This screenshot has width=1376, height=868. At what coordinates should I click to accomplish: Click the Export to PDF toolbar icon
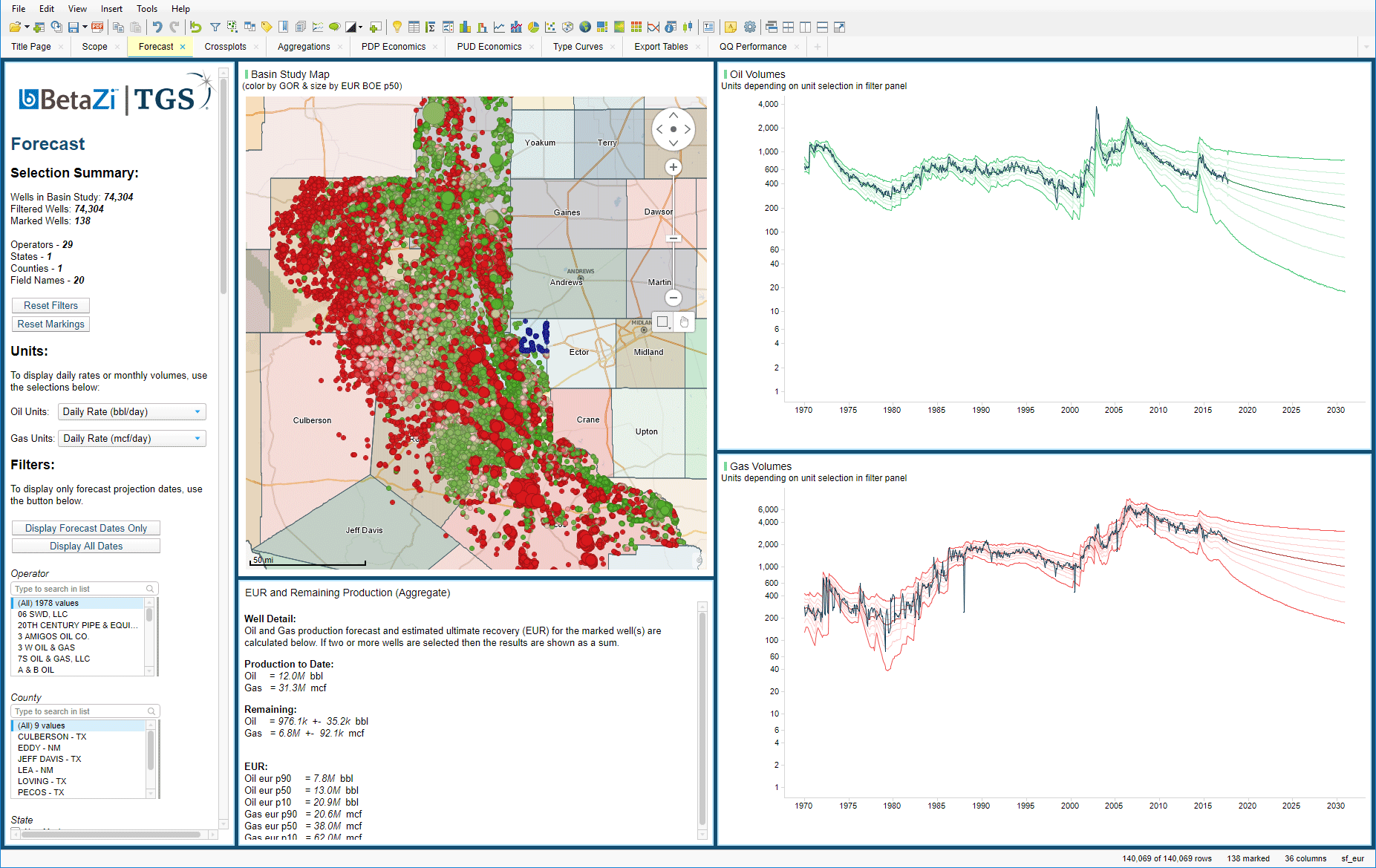[97, 27]
